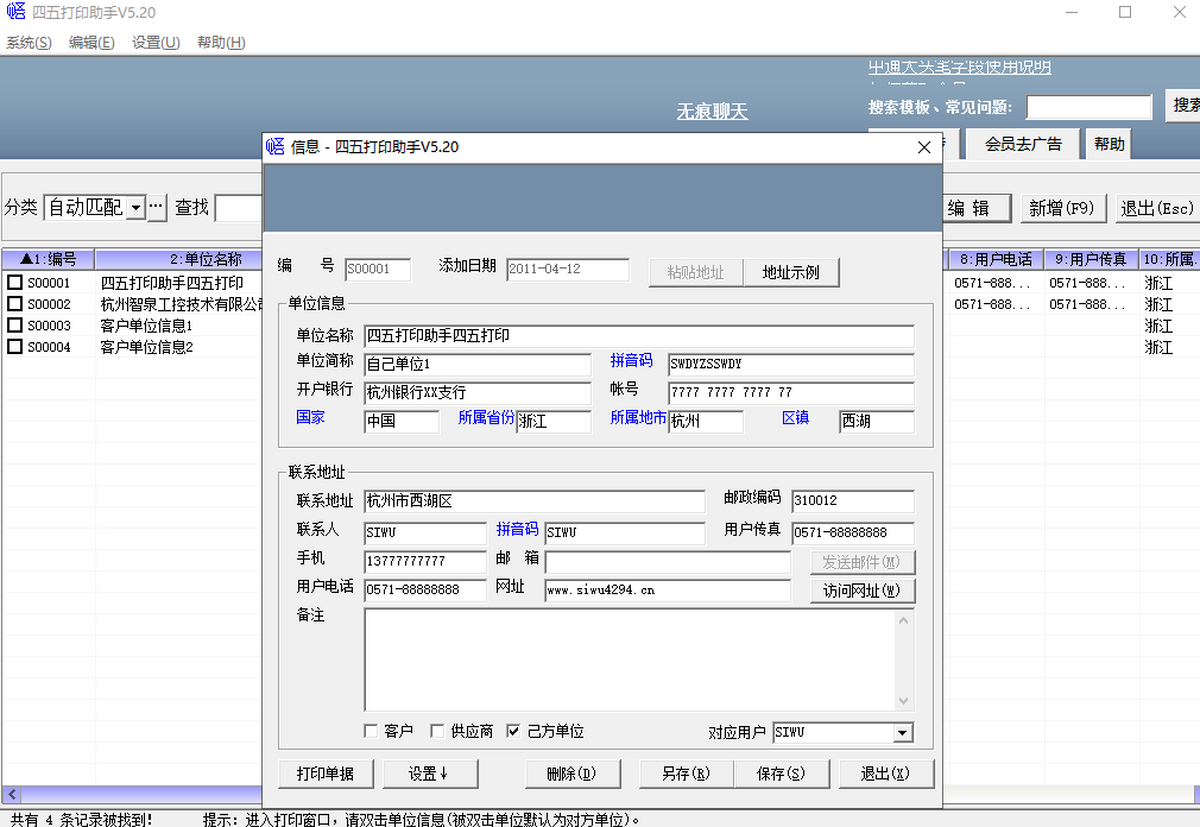The height and width of the screenshot is (827, 1200).
Task: Follow the 无痕聊天 link
Action: [712, 111]
